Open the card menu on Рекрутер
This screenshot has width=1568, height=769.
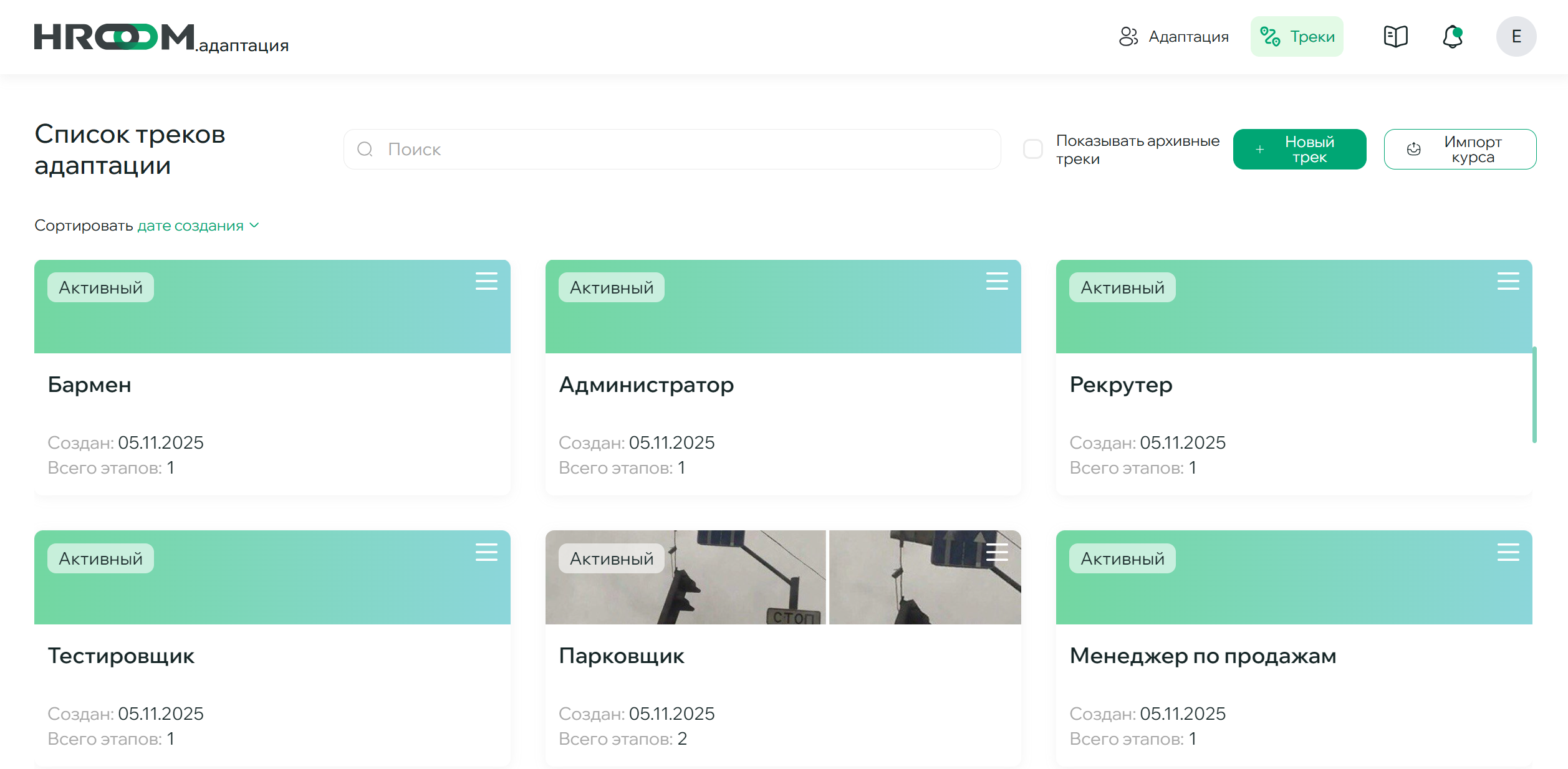tap(1508, 282)
